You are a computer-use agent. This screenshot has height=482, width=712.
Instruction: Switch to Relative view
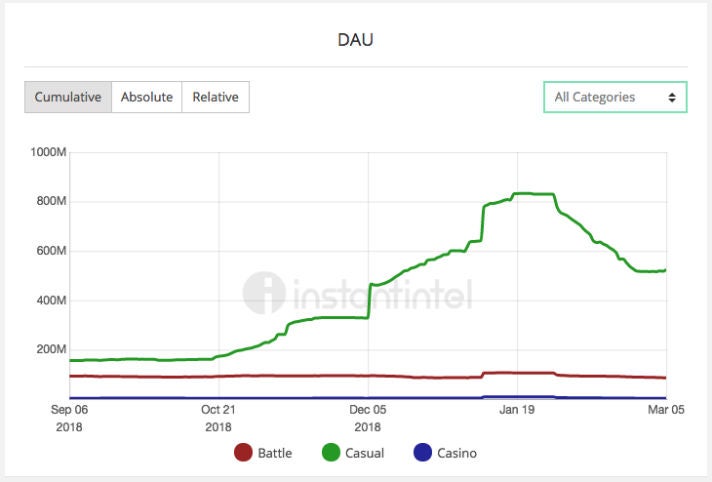click(x=215, y=97)
